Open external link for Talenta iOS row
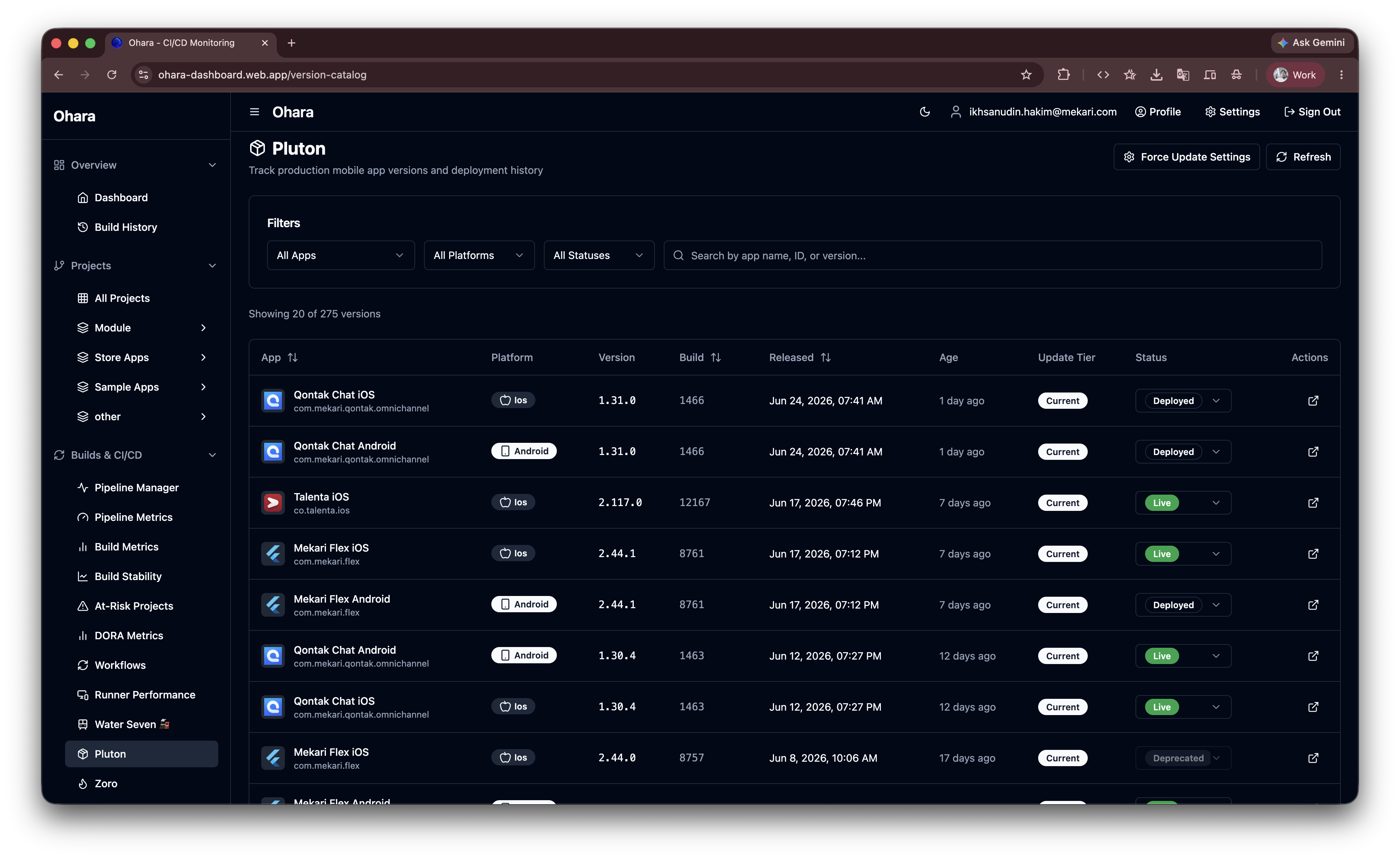This screenshot has width=1400, height=859. click(x=1313, y=503)
